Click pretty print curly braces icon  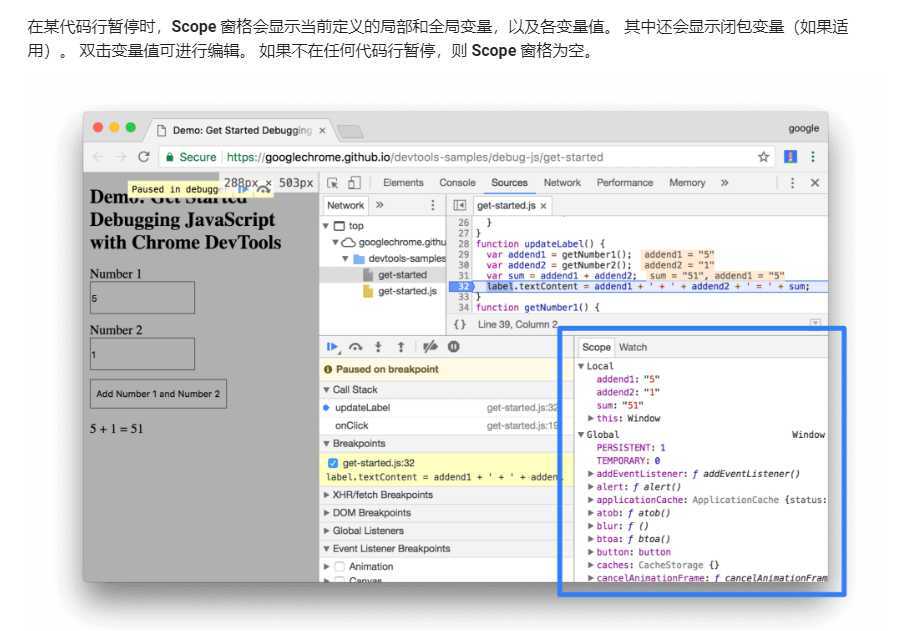(x=459, y=324)
